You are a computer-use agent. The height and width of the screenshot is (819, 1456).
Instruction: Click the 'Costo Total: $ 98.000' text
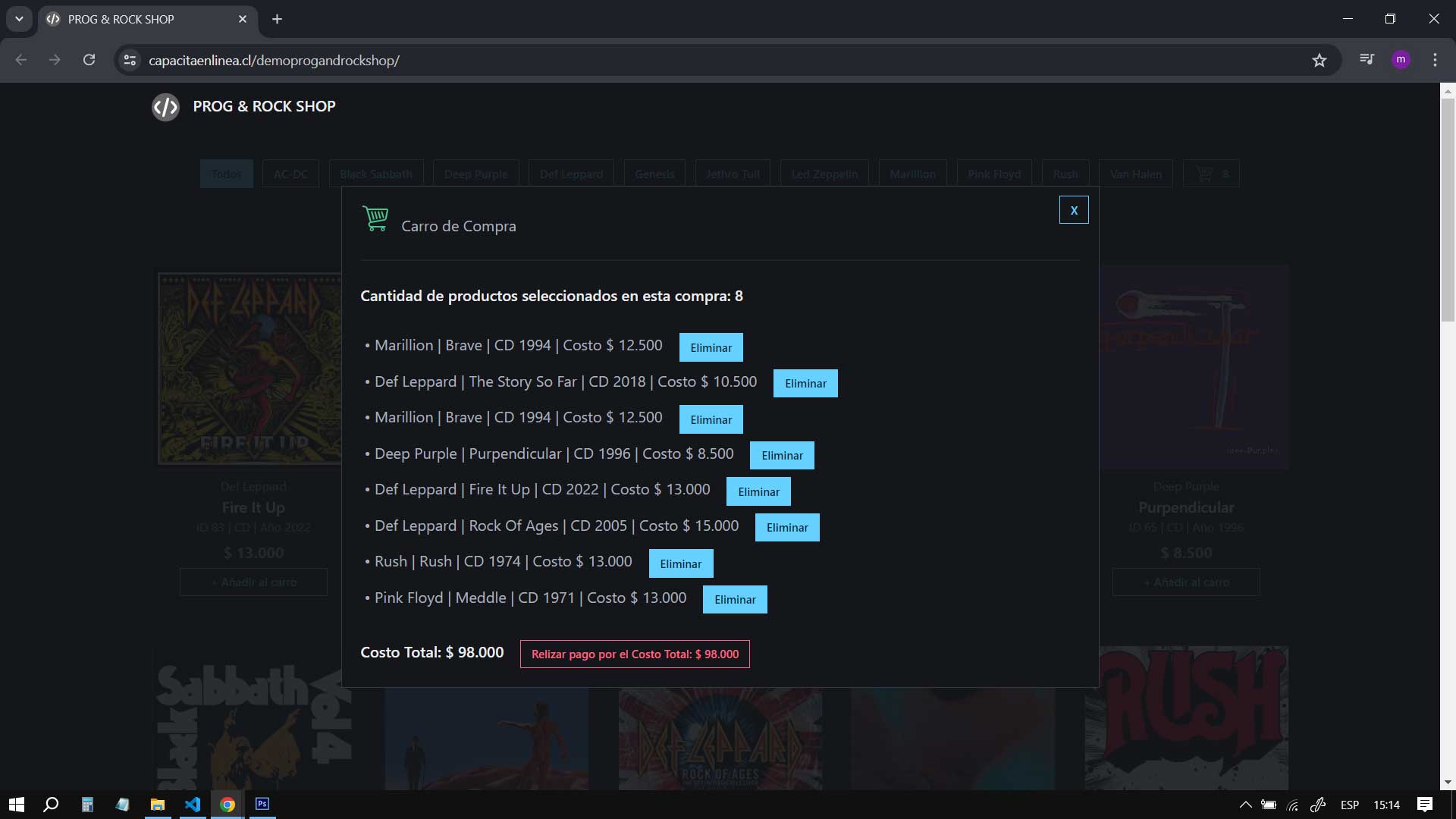(432, 653)
